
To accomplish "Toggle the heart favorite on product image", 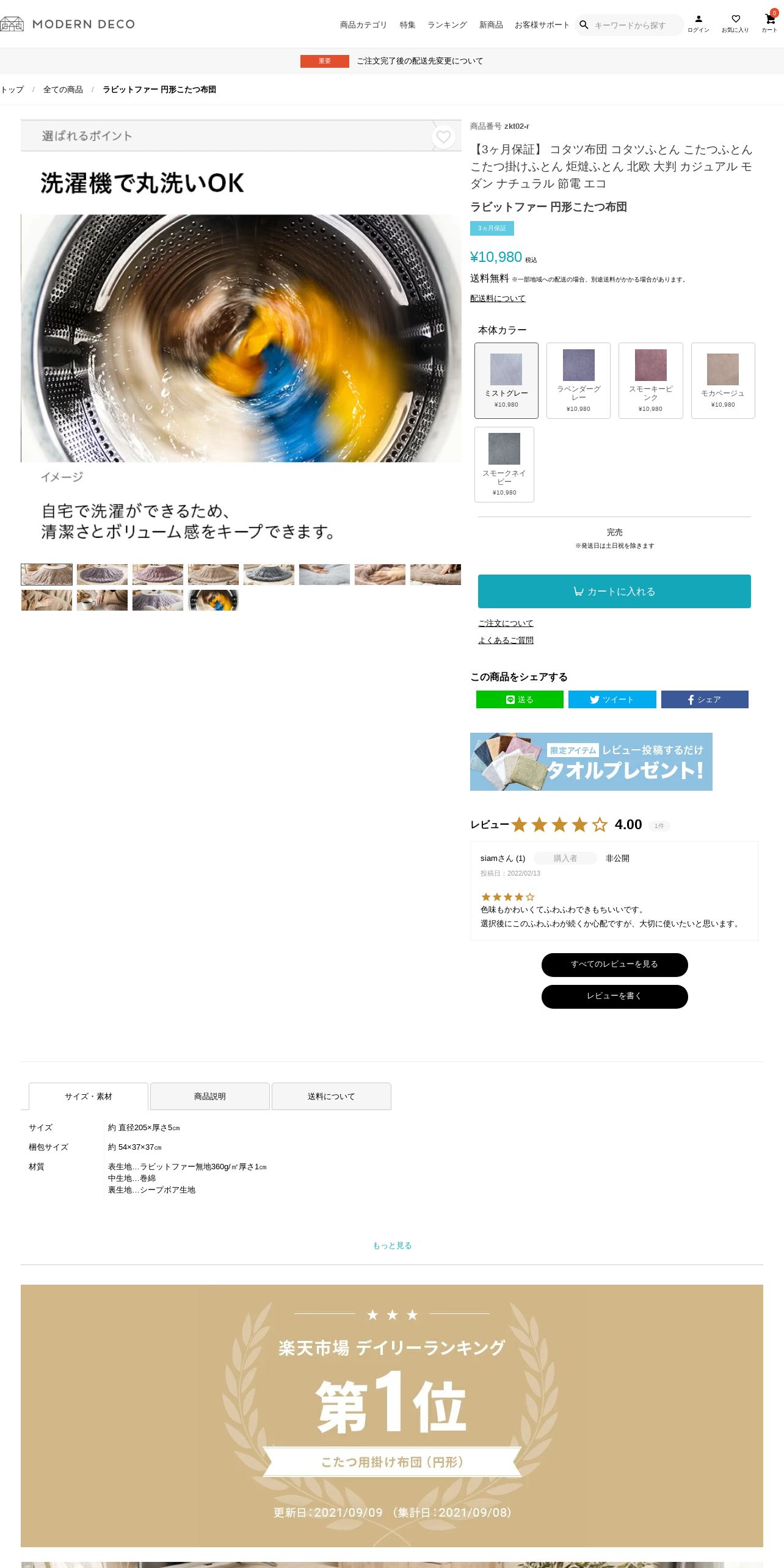I will [443, 137].
